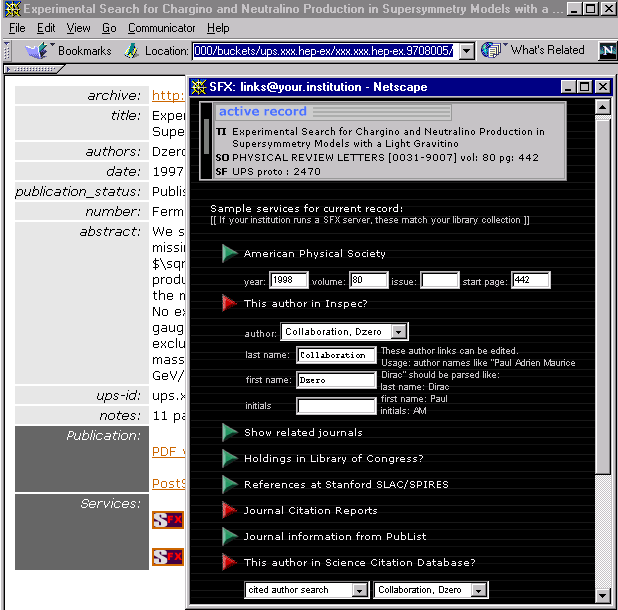Open the PostScript link under Publication
Image resolution: width=618 pixels, height=610 pixels.
(x=168, y=484)
